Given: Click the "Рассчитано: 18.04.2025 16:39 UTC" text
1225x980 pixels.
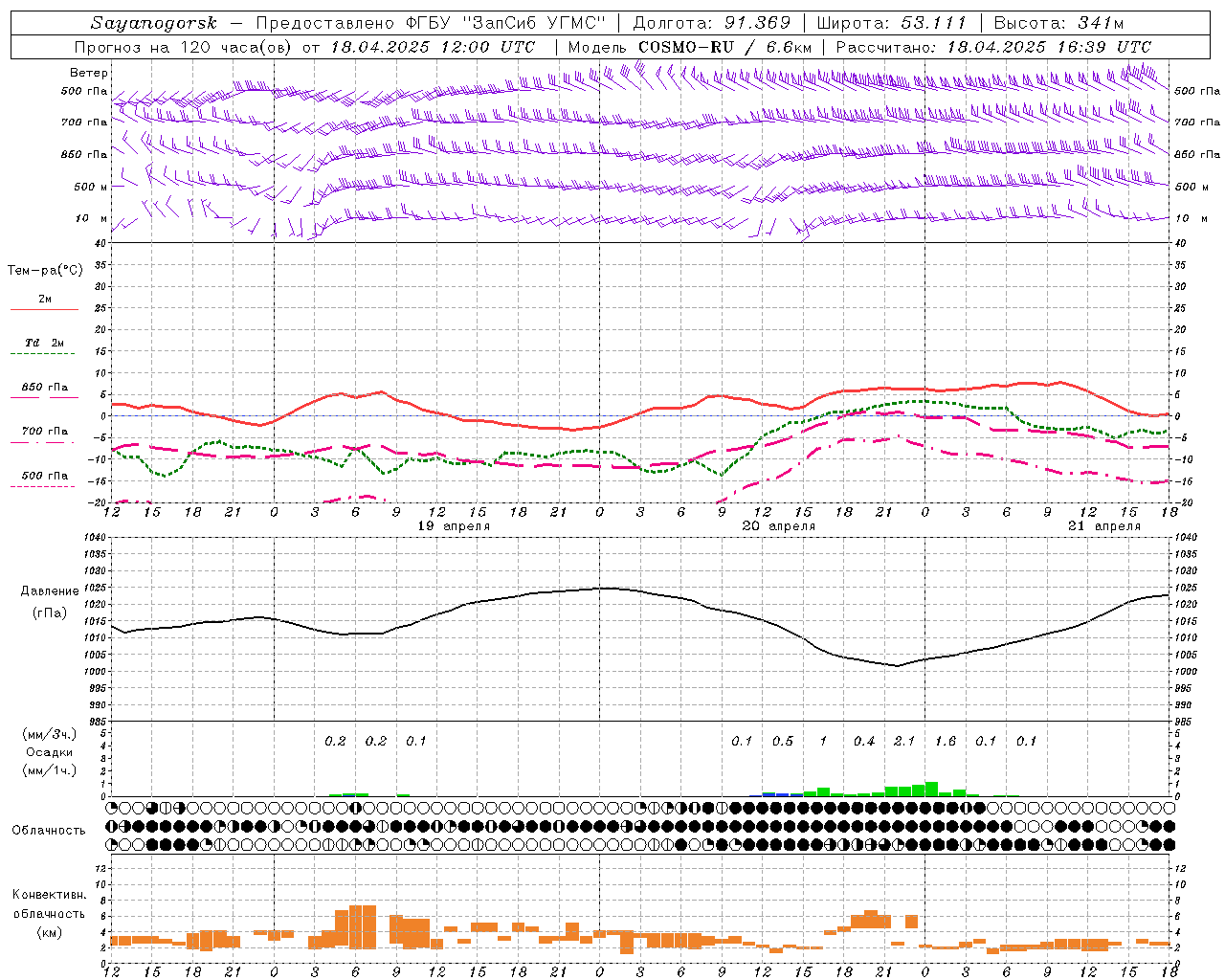Looking at the screenshot, I should tap(993, 47).
